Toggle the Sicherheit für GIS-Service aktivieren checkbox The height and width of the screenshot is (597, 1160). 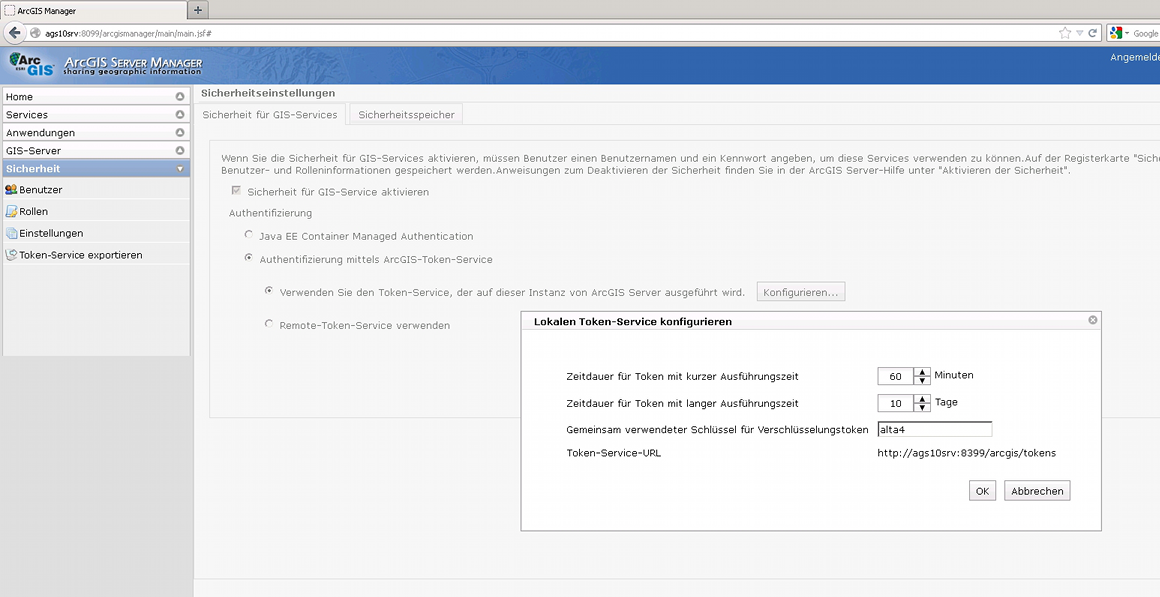click(x=237, y=191)
